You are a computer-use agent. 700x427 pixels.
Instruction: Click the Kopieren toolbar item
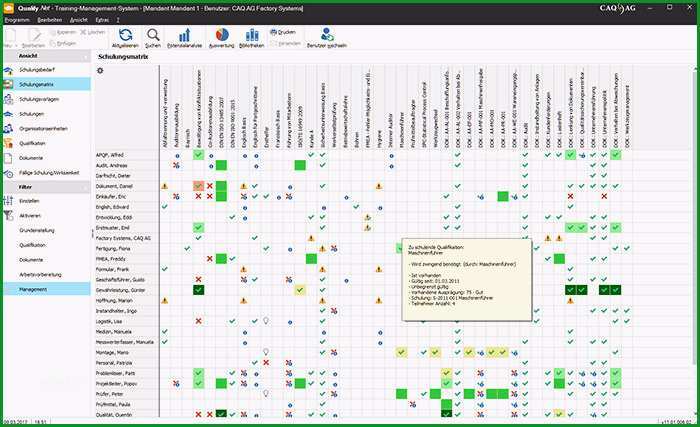63,32
